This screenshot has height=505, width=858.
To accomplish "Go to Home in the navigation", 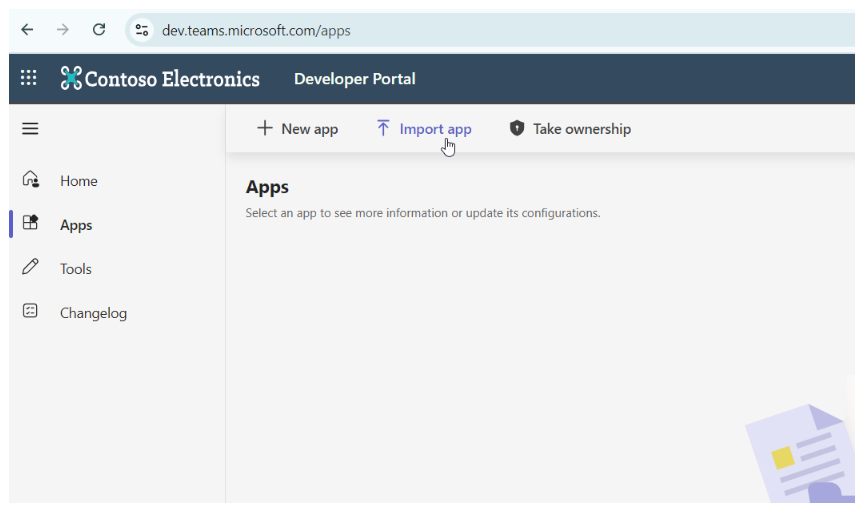I will point(79,181).
